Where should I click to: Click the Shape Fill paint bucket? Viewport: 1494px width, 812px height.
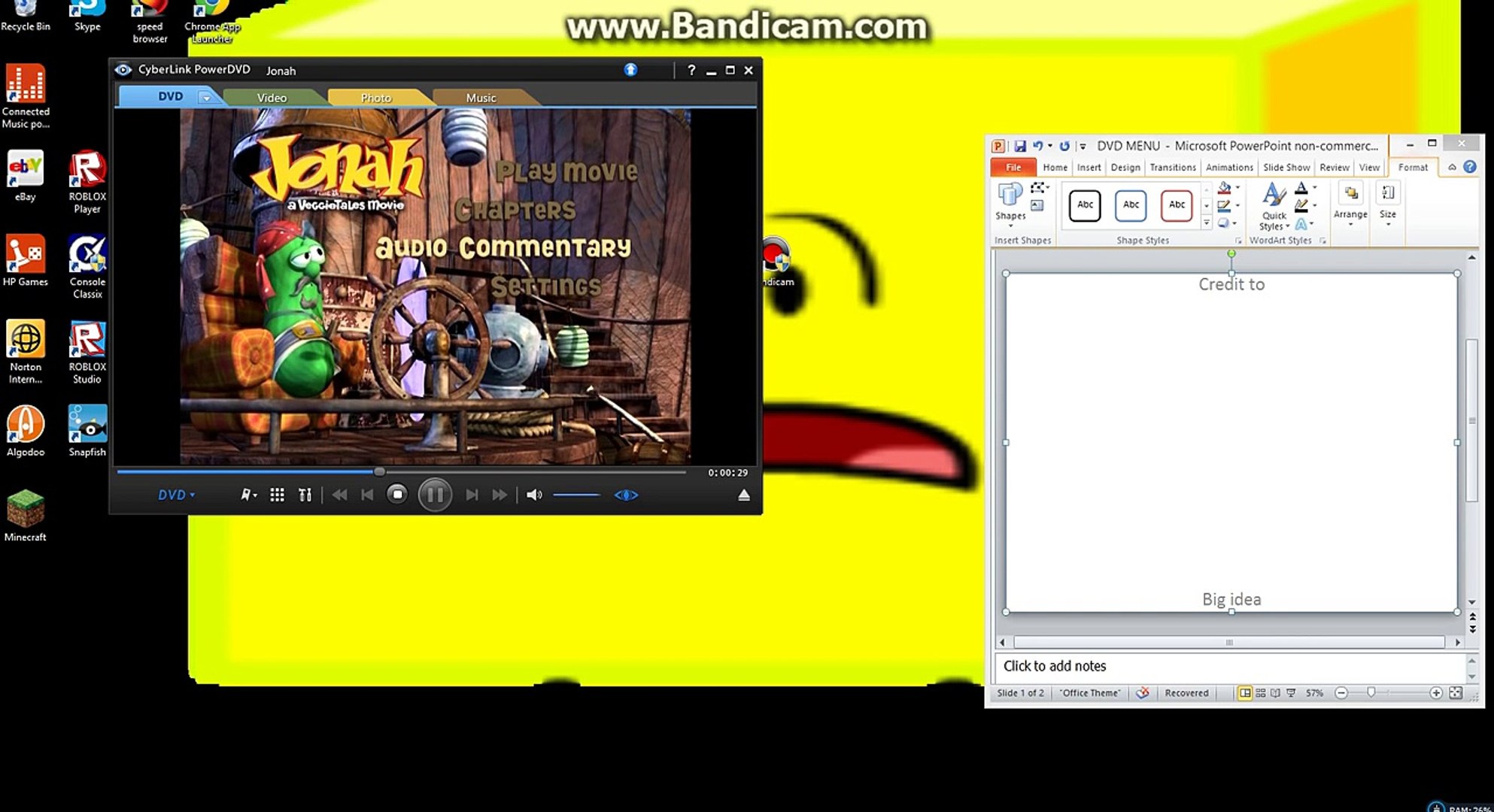coord(1225,187)
